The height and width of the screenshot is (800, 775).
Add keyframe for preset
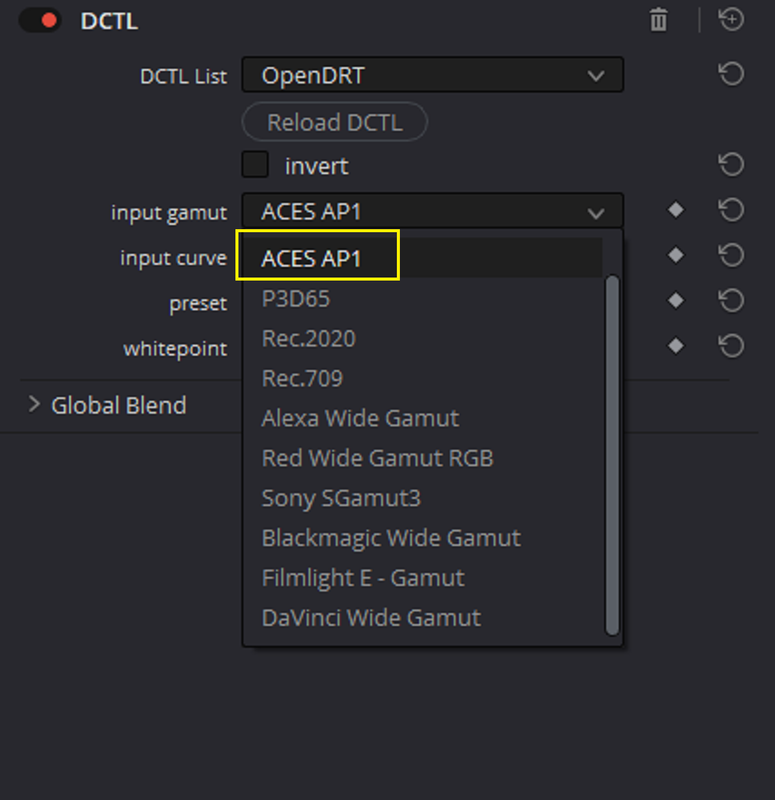coord(676,301)
